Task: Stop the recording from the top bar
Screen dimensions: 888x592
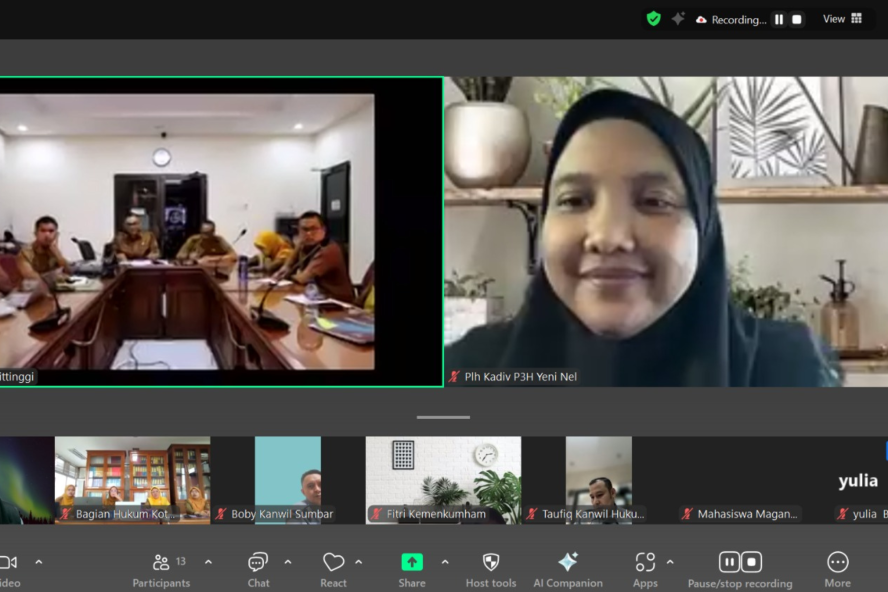Action: coord(797,19)
